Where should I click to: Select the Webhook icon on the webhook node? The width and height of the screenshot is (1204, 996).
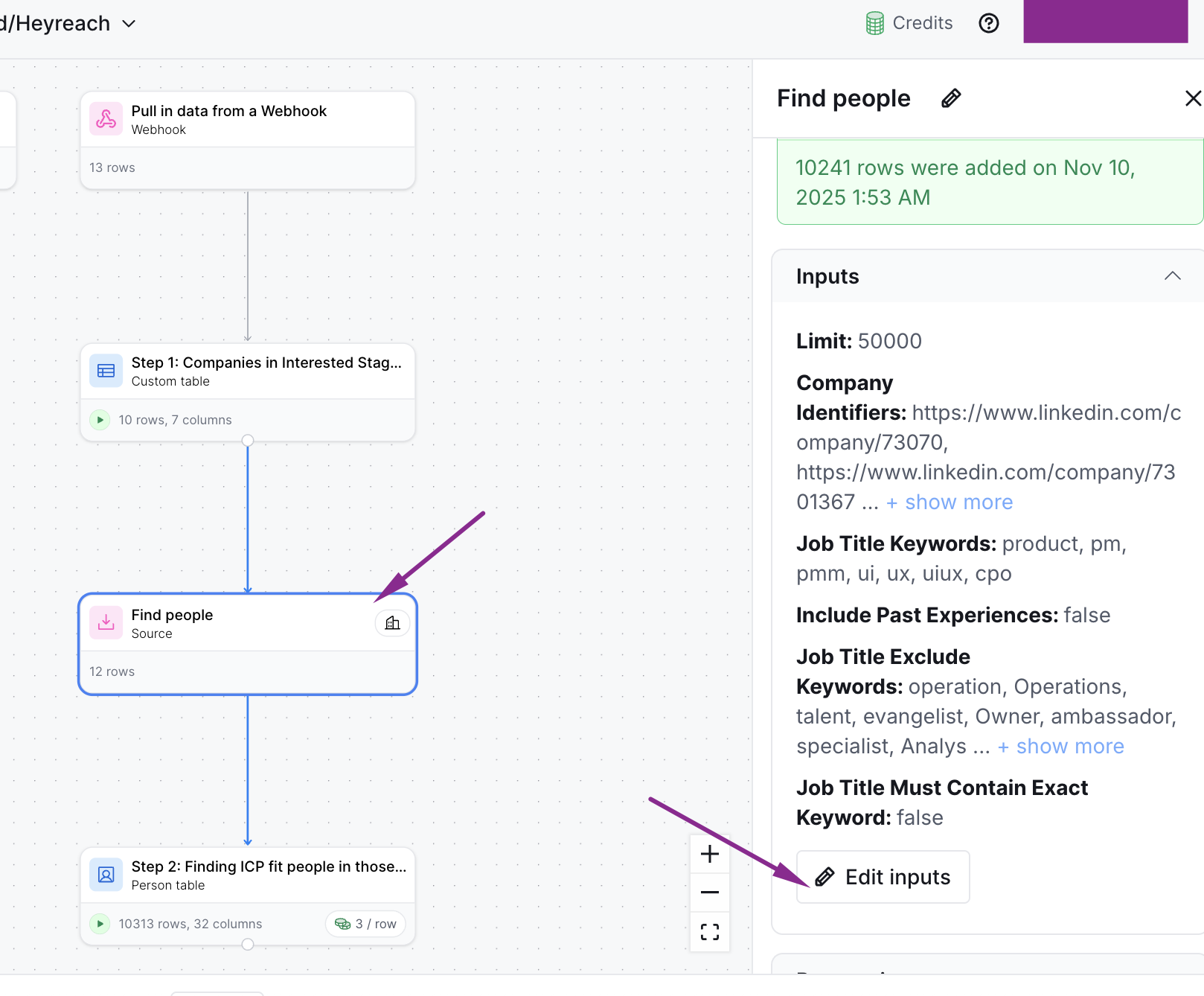106,118
